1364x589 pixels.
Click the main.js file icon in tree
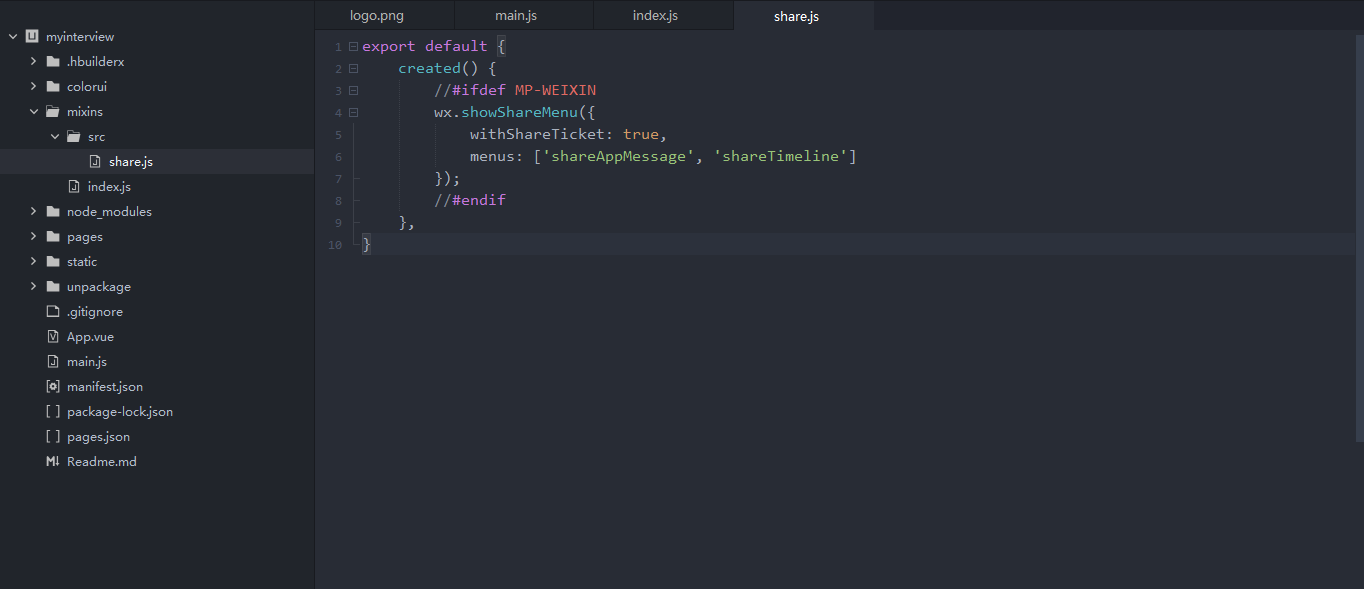pos(53,361)
